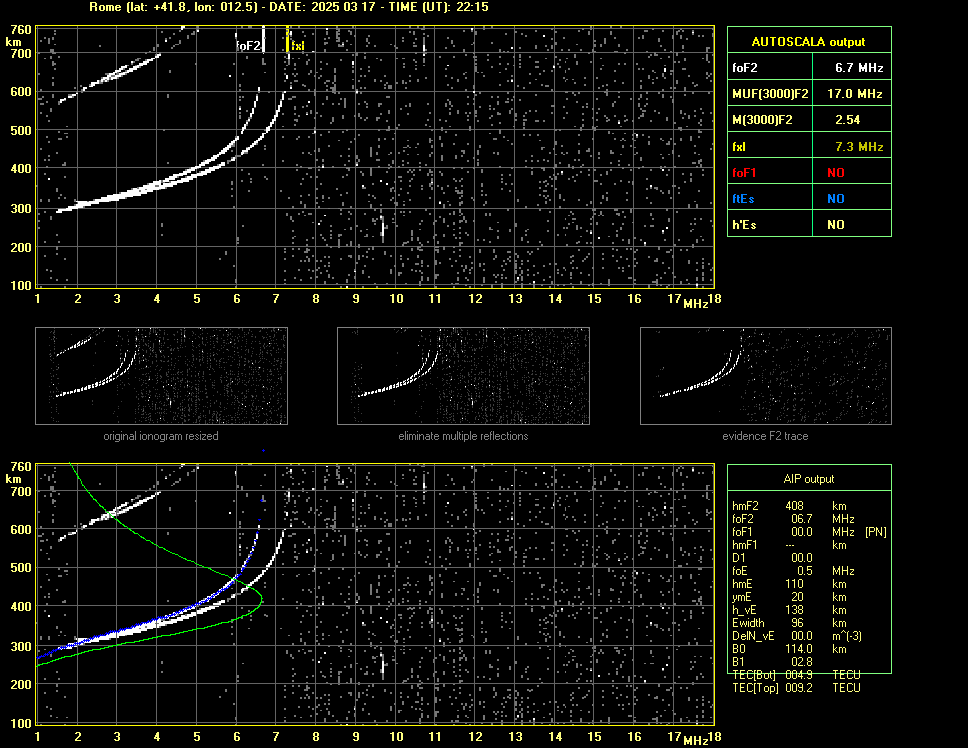Click the h'Es label in AUTOSCALA table
Viewport: 968px width, 748px height.
744,225
